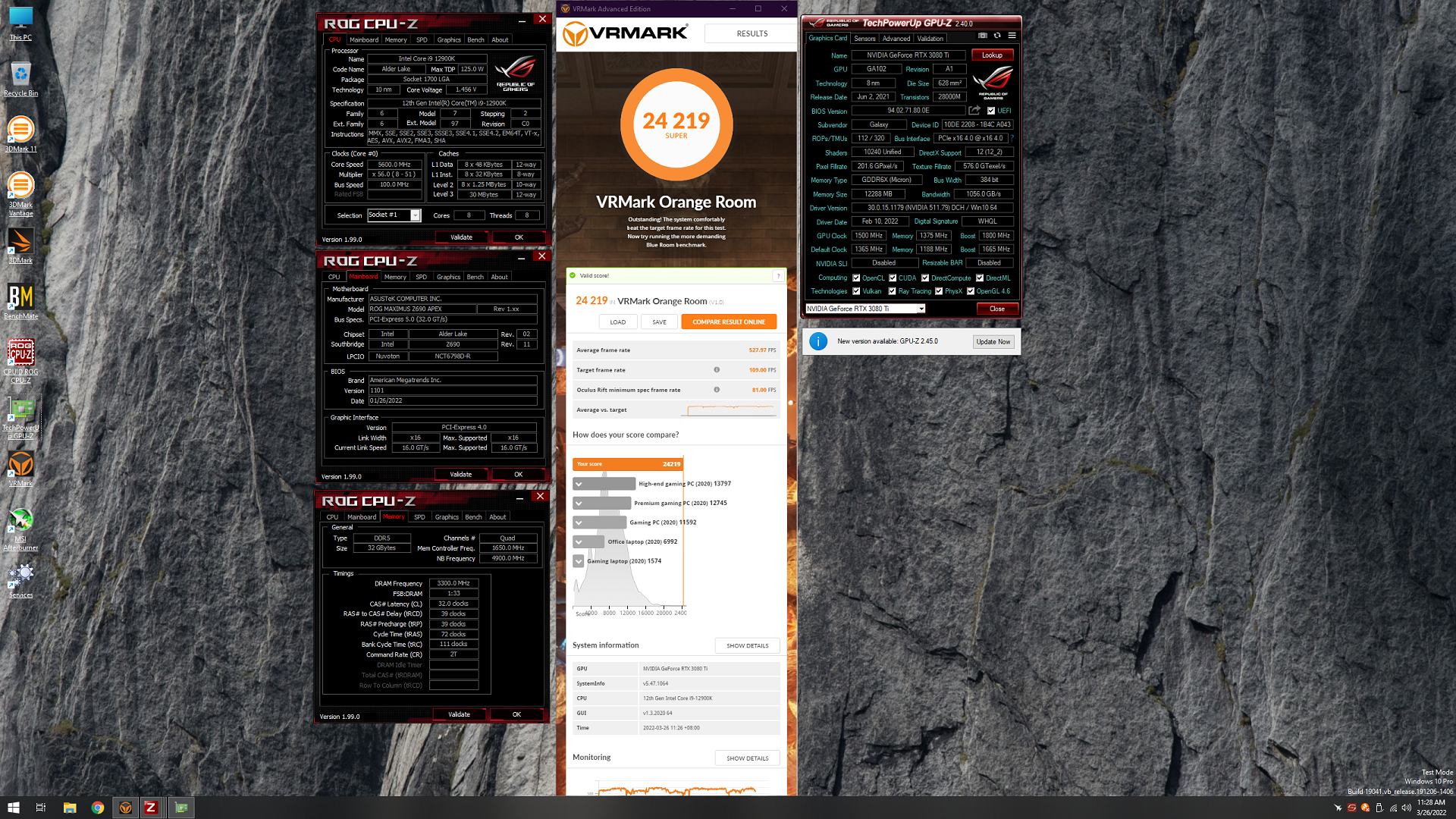Click the BIOS share/export arrow icon
The height and width of the screenshot is (819, 1456).
coord(974,111)
